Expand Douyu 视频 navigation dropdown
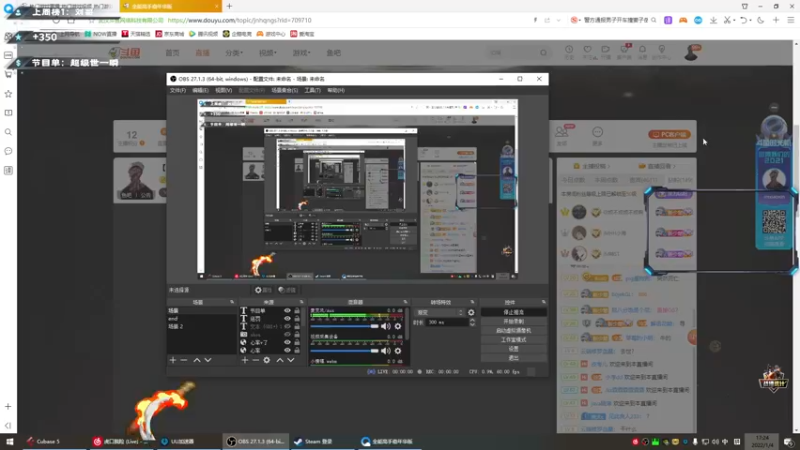The height and width of the screenshot is (450, 800). coord(268,53)
